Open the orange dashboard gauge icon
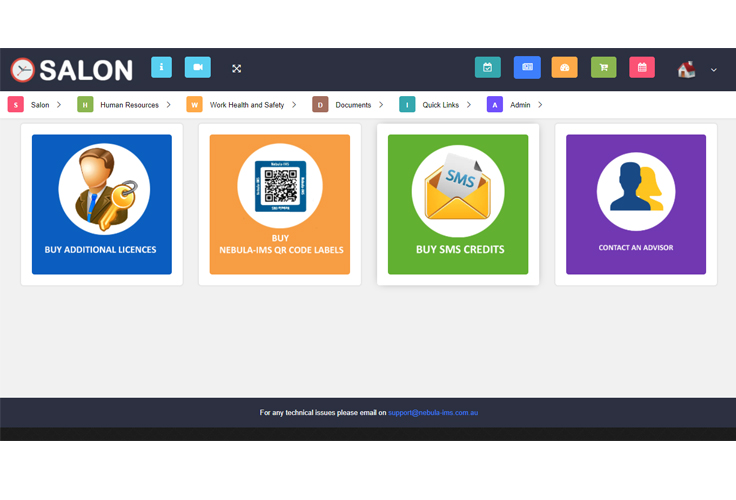The image size is (736, 500). click(x=564, y=67)
